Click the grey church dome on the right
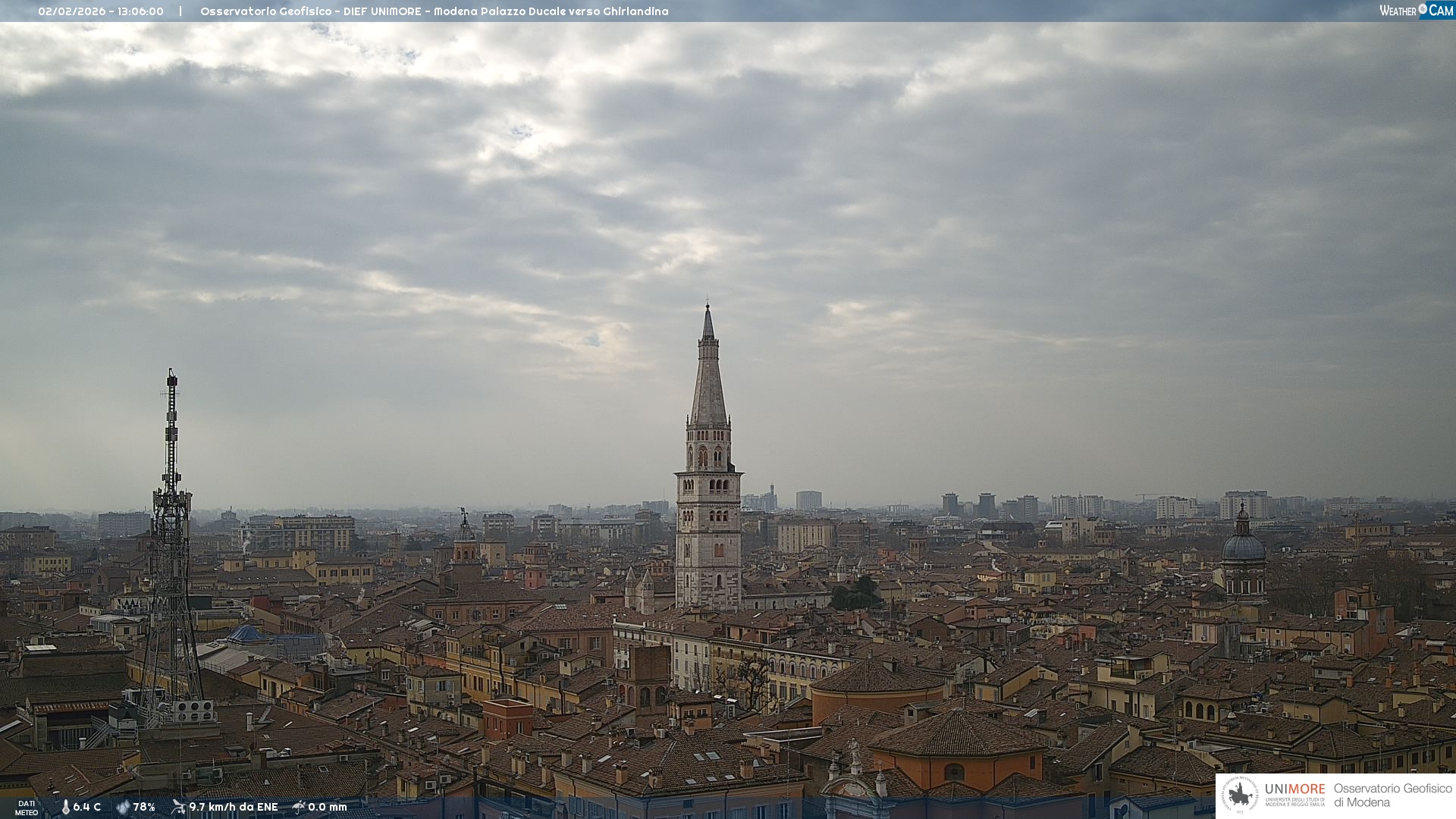1456x819 pixels. click(x=1244, y=546)
